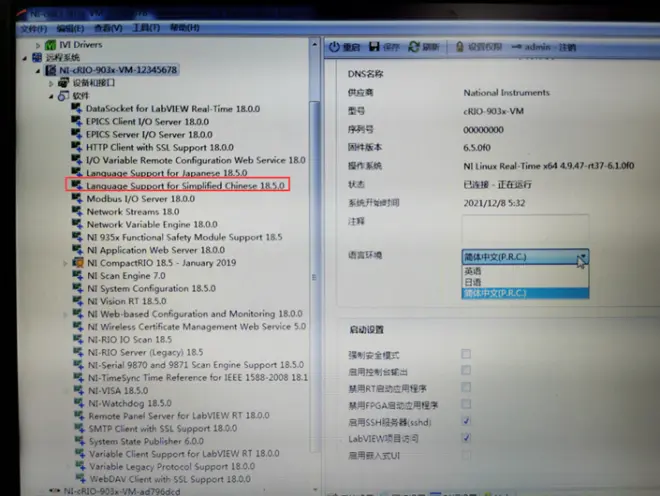Click icon beside NI Scan Engine 7.0
Screen dimensions: 660x496
pyautogui.click(x=78, y=275)
